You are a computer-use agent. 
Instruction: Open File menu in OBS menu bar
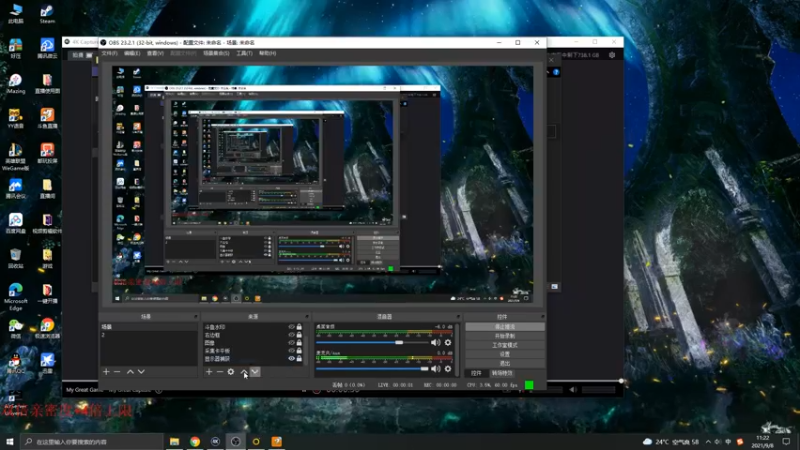(109, 53)
